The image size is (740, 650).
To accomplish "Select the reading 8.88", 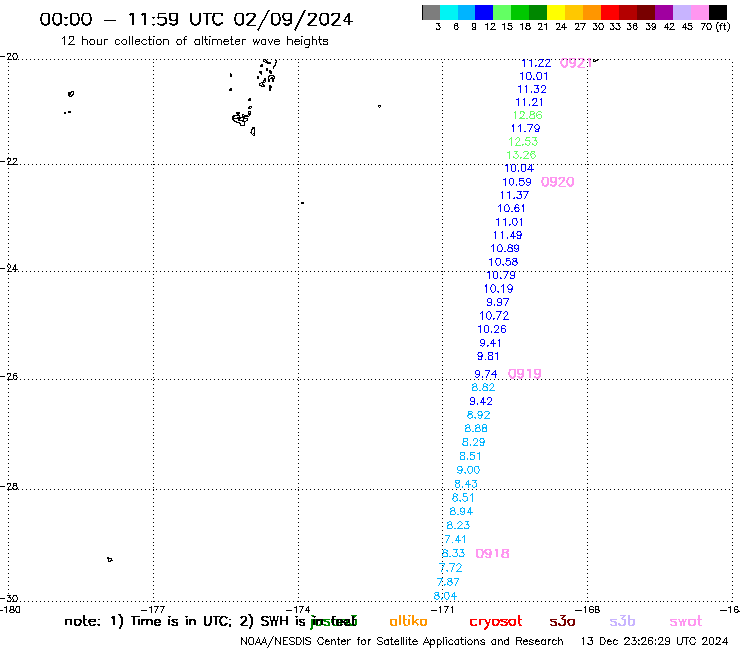I will coord(476,429).
